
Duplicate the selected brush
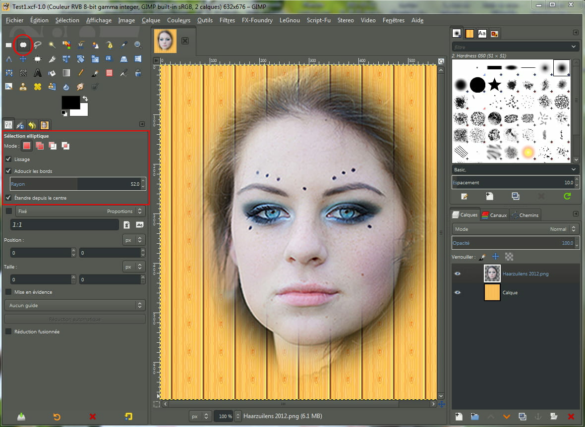coord(516,196)
